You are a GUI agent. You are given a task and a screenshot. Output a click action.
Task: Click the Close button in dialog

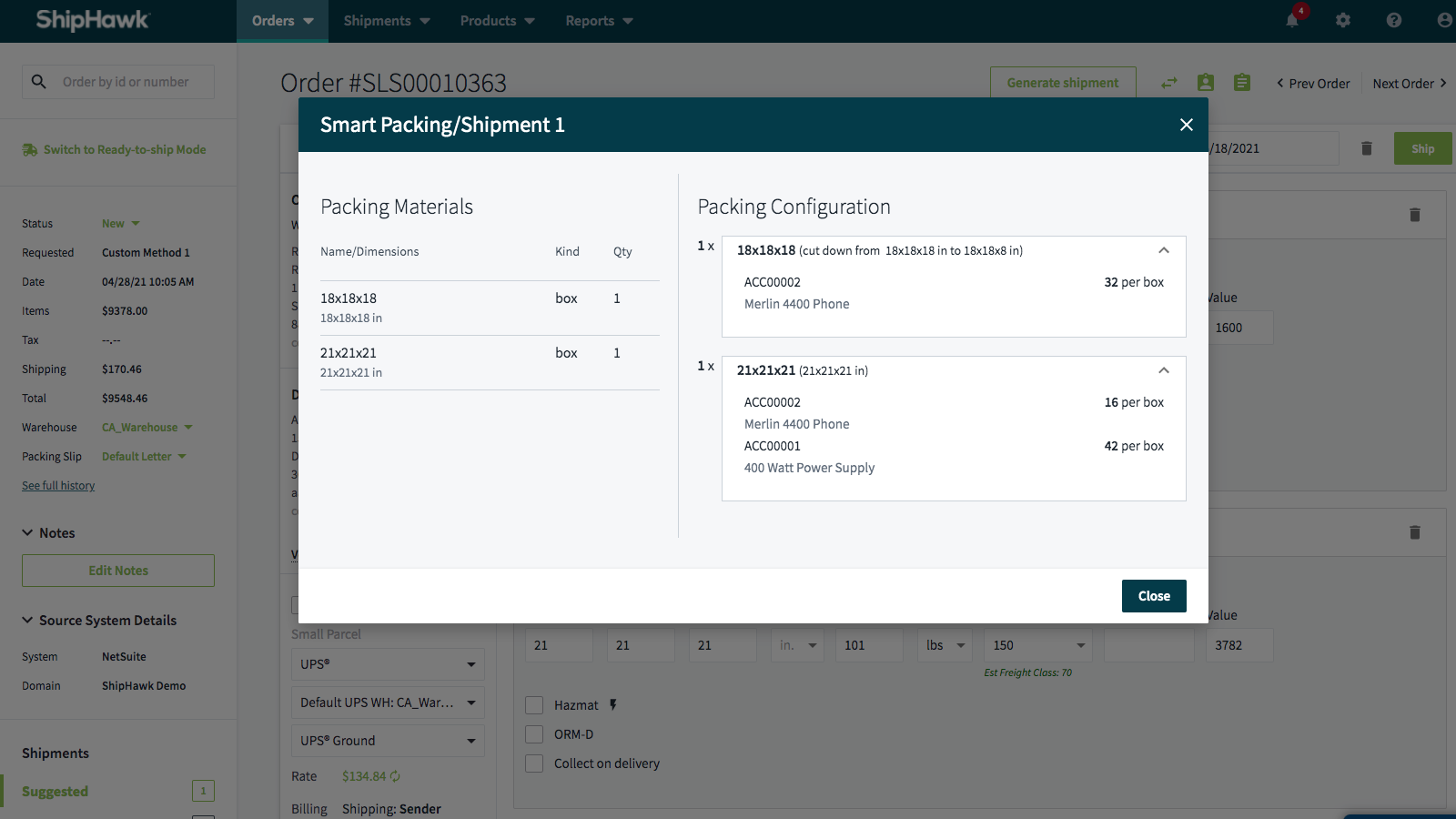point(1153,596)
